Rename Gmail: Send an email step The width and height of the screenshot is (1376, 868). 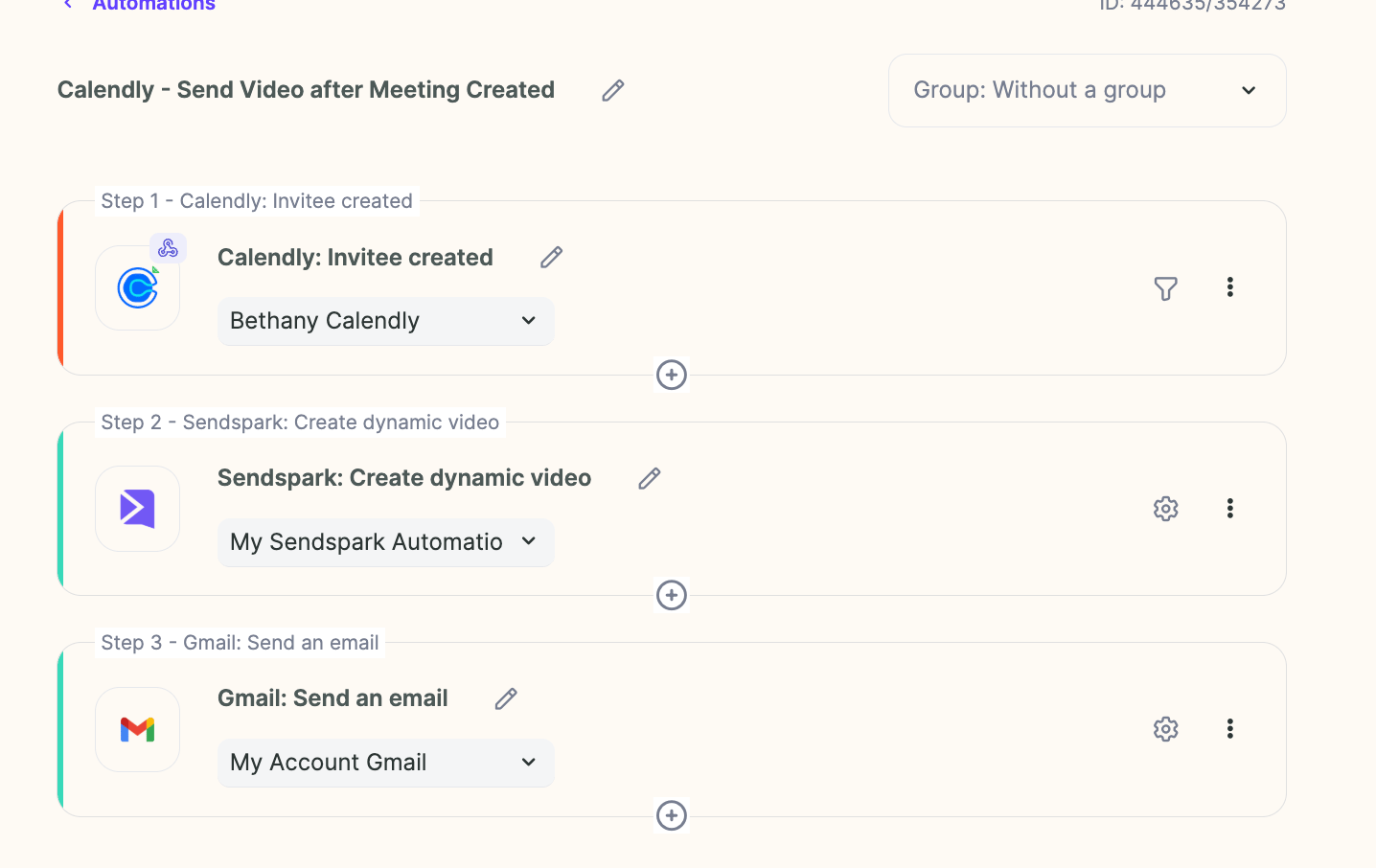coord(506,699)
